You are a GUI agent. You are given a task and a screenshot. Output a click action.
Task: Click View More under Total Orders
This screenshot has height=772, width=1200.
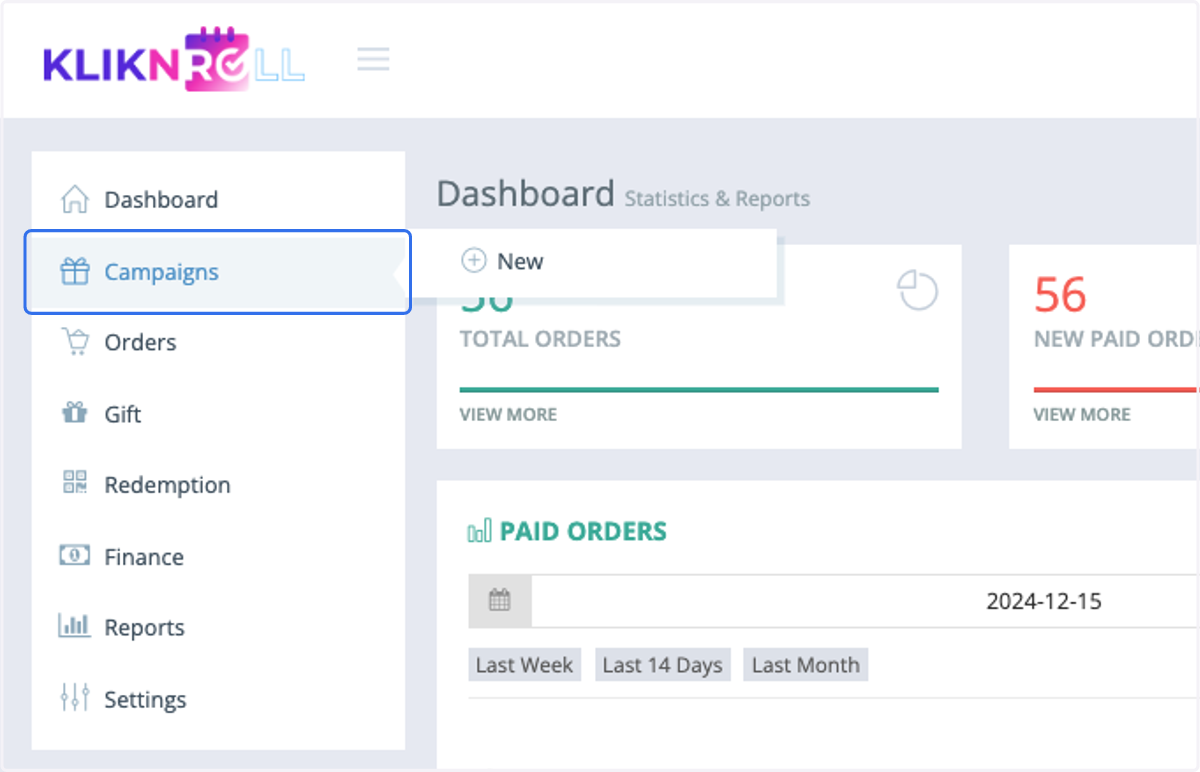pos(508,414)
